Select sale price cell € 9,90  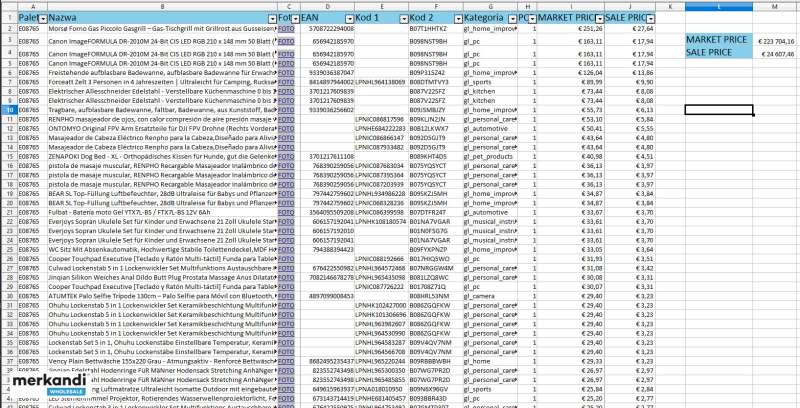[x=630, y=82]
